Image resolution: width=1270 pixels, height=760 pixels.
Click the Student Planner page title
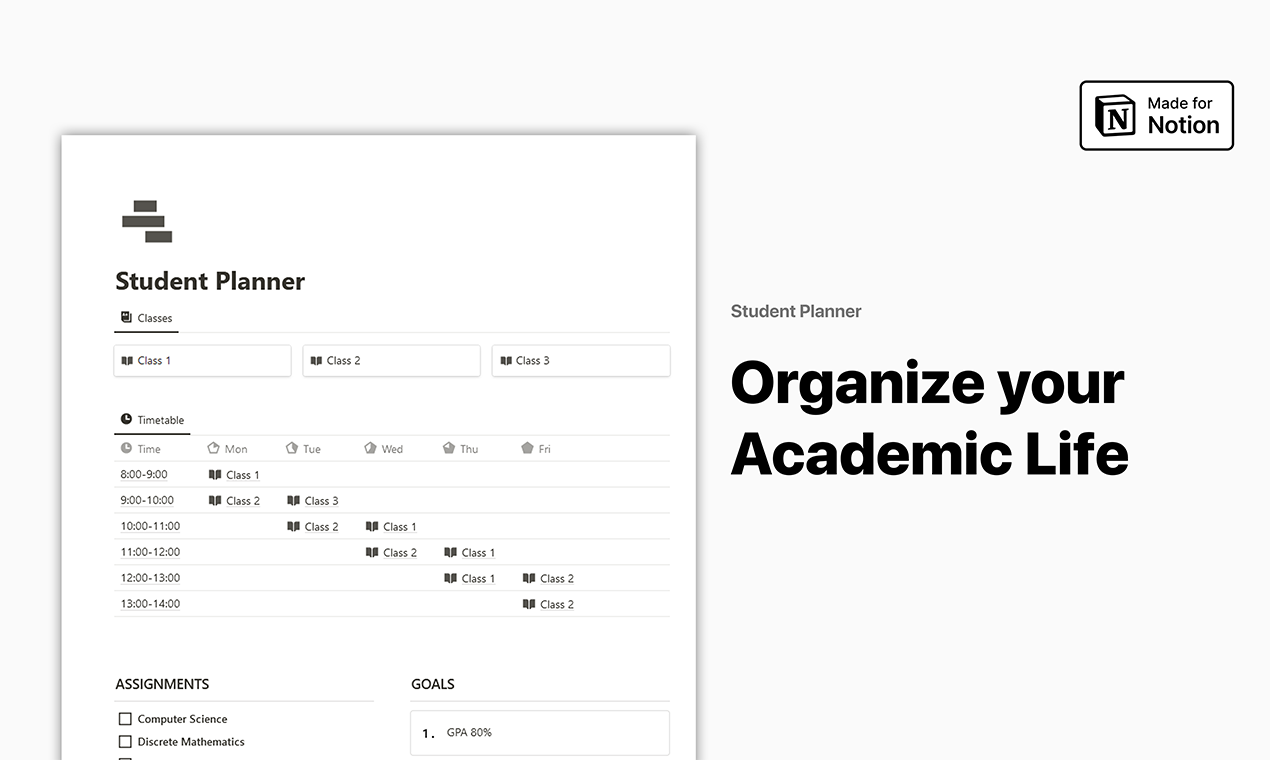point(209,281)
